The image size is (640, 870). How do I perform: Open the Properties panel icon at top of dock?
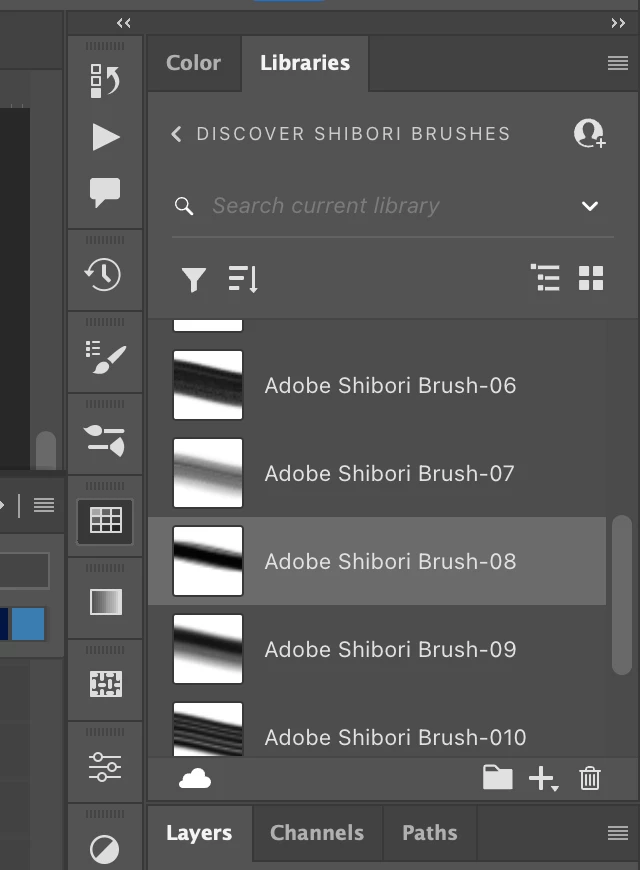[x=105, y=81]
